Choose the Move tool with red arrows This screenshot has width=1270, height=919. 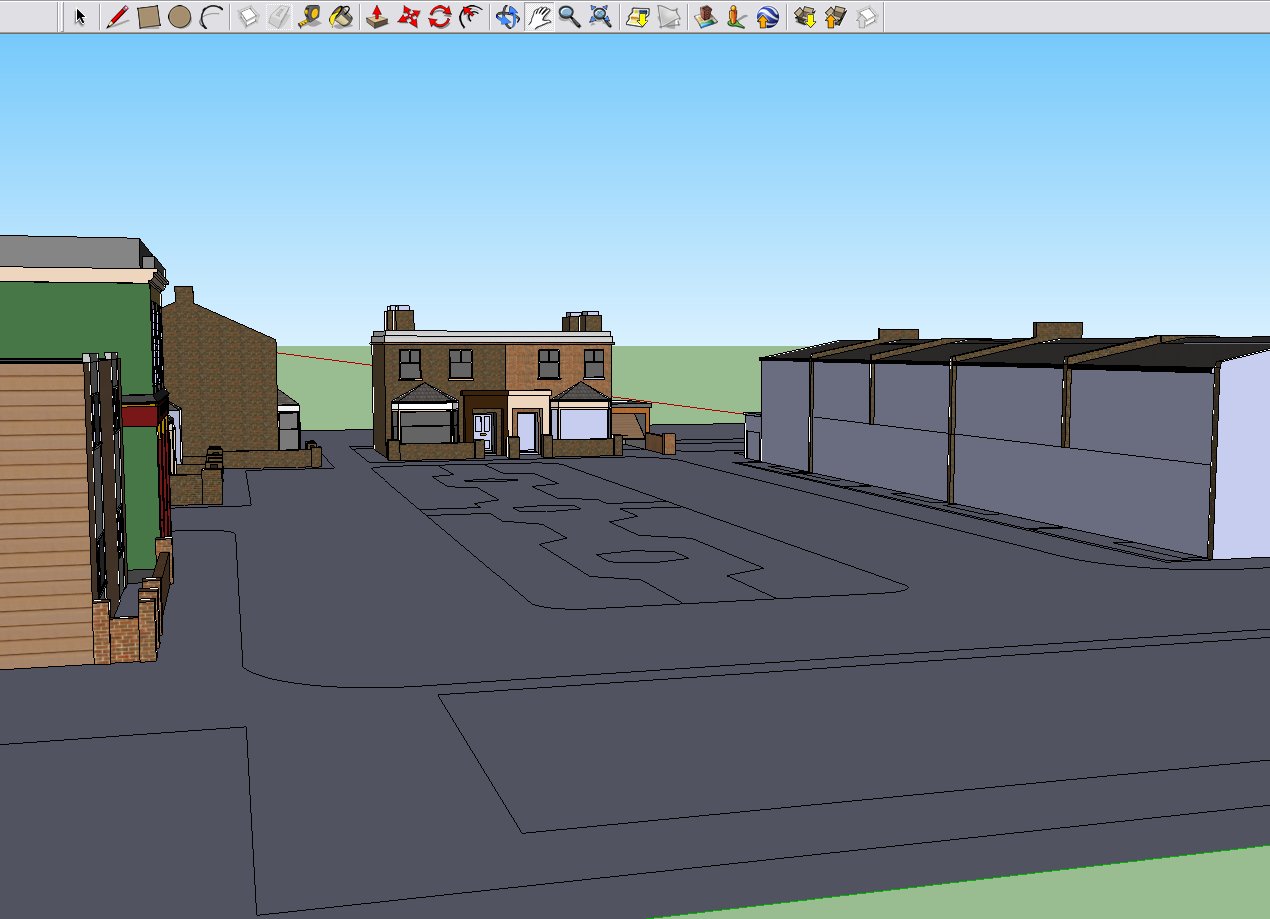coord(408,17)
